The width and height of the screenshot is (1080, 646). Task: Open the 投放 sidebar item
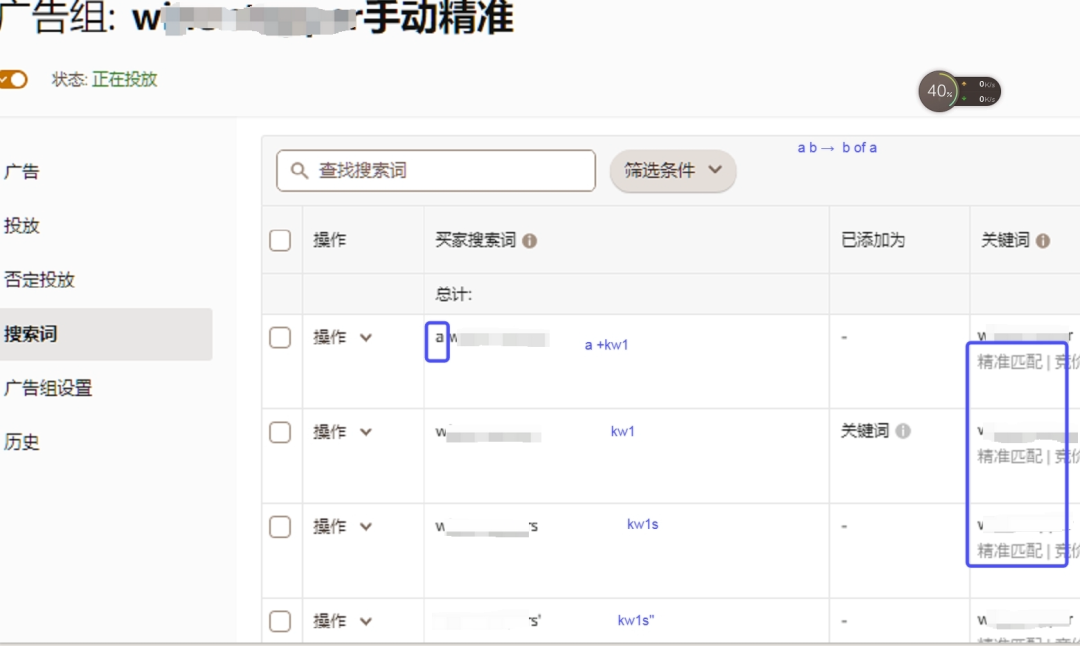[21, 226]
